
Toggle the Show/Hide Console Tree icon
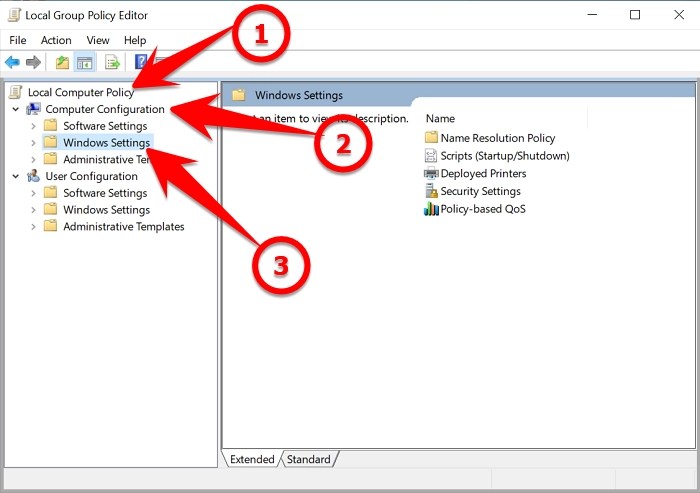[x=84, y=63]
